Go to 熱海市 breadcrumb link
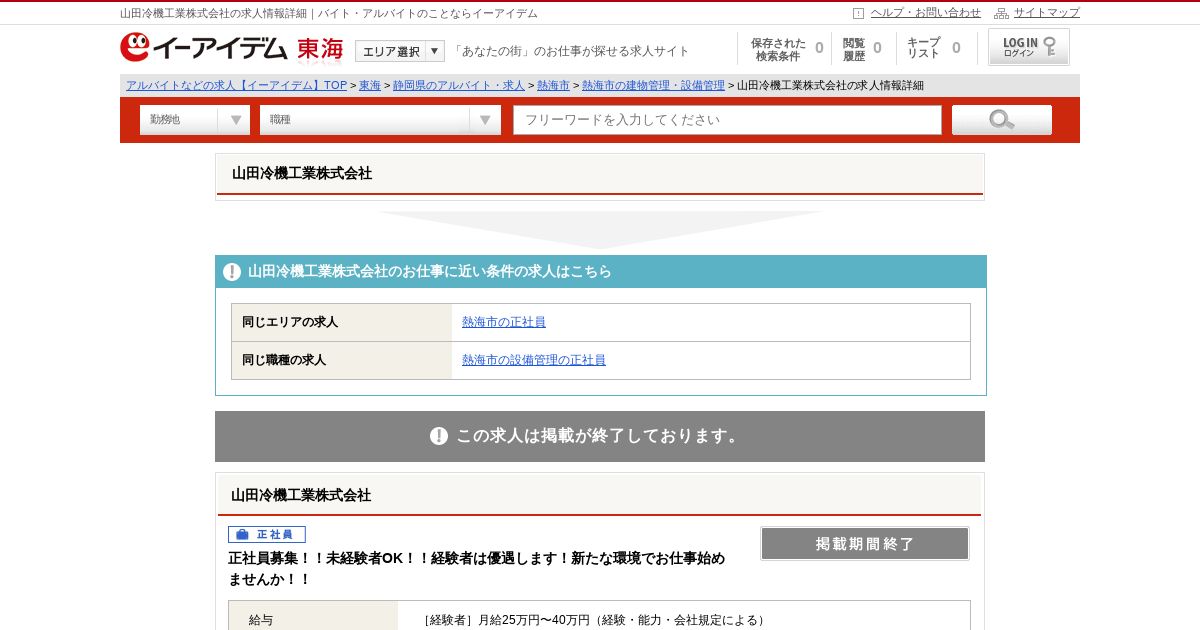Screen dimensions: 1200x630 pyautogui.click(x=553, y=86)
